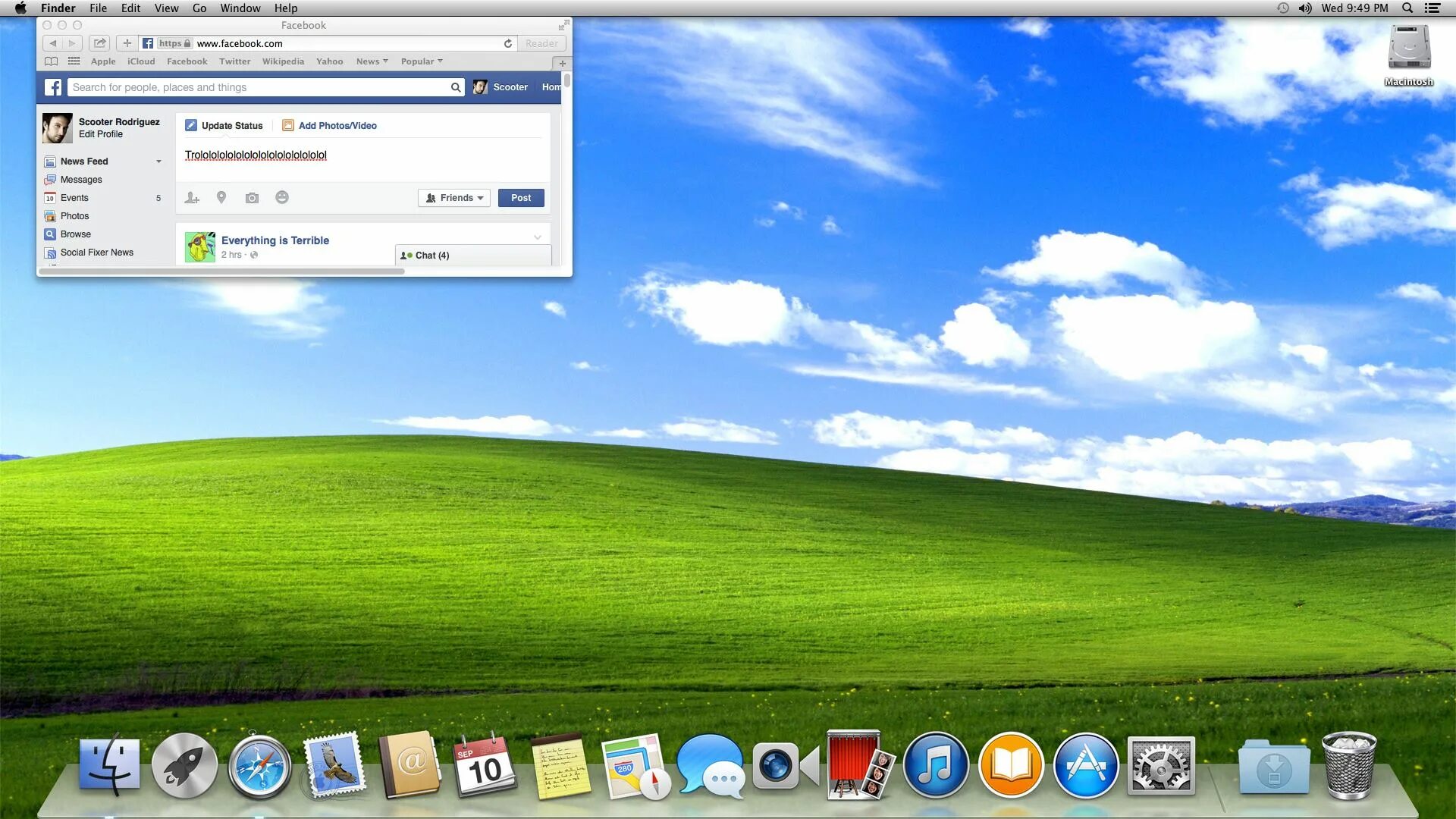Click the add location pin icon
Screen dimensions: 1456x819
click(x=221, y=198)
